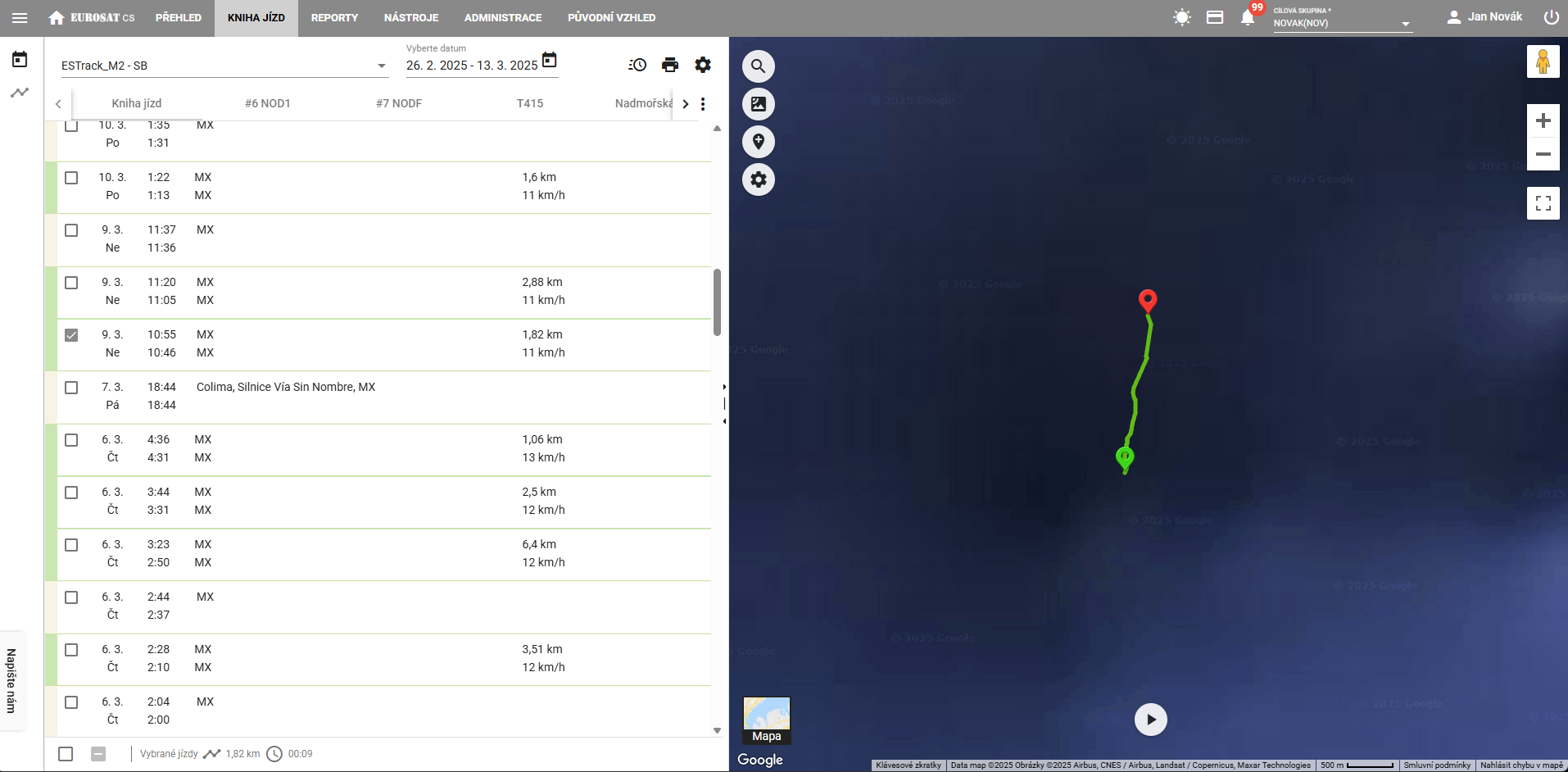This screenshot has width=1568, height=772.
Task: Toggle the brightness sun icon in header
Action: tap(1181, 17)
